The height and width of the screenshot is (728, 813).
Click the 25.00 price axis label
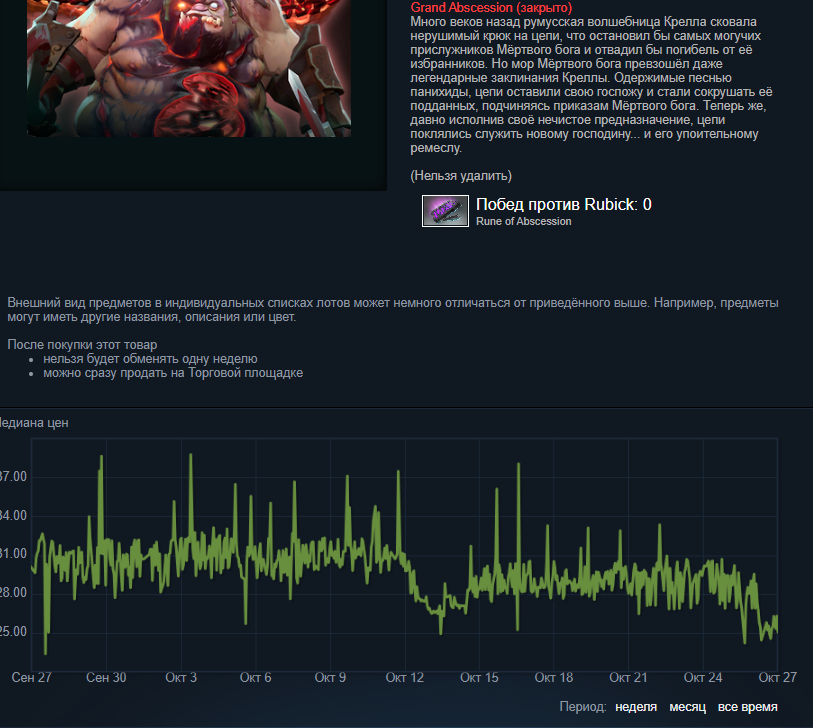(x=13, y=632)
